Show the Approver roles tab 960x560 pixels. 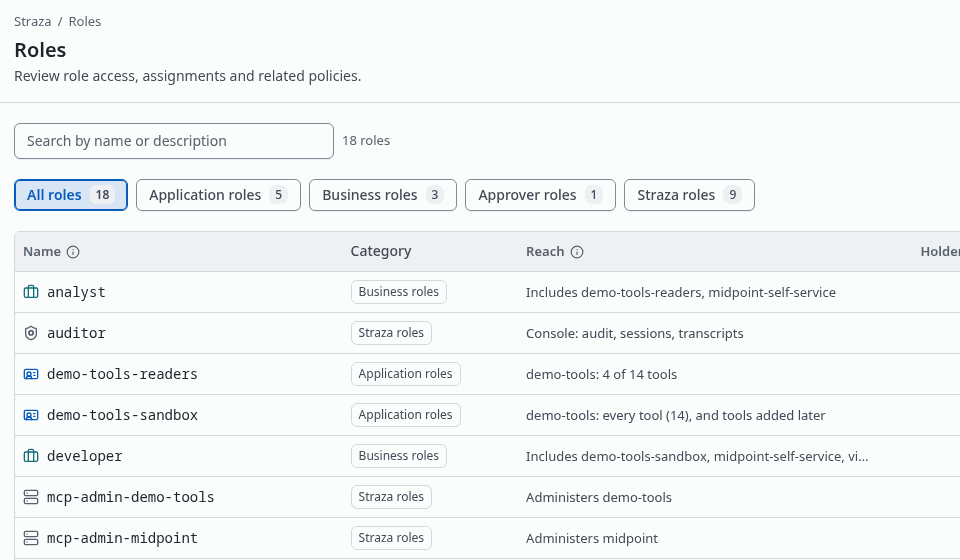tap(540, 195)
